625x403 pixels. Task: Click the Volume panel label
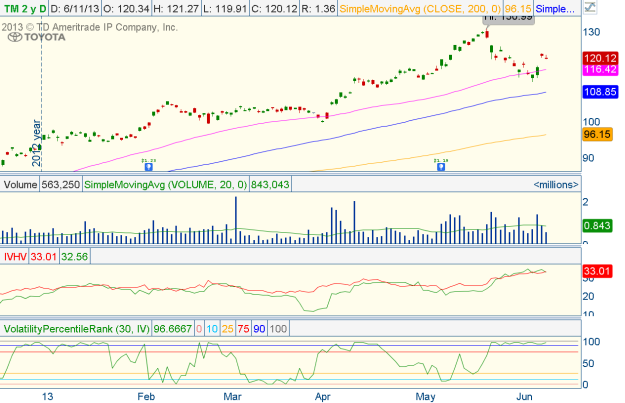[x=20, y=185]
